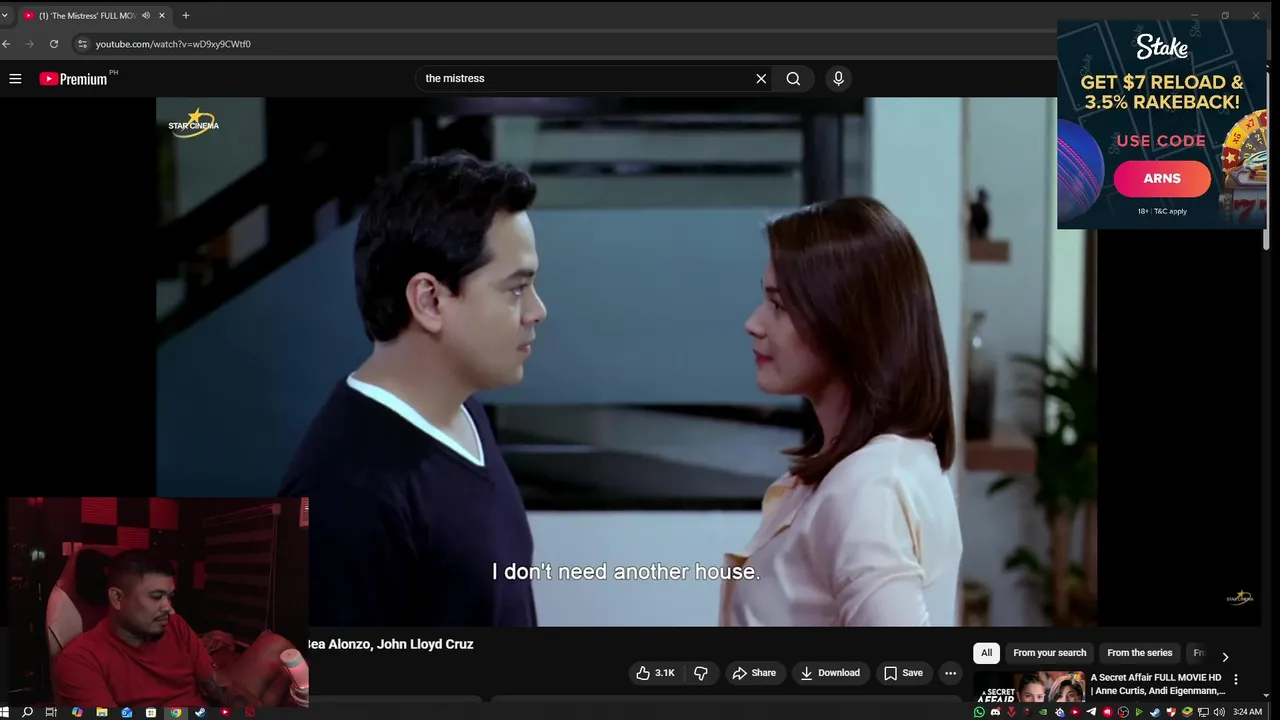Open a new Chrome tab
Image resolution: width=1280 pixels, height=720 pixels.
point(185,15)
